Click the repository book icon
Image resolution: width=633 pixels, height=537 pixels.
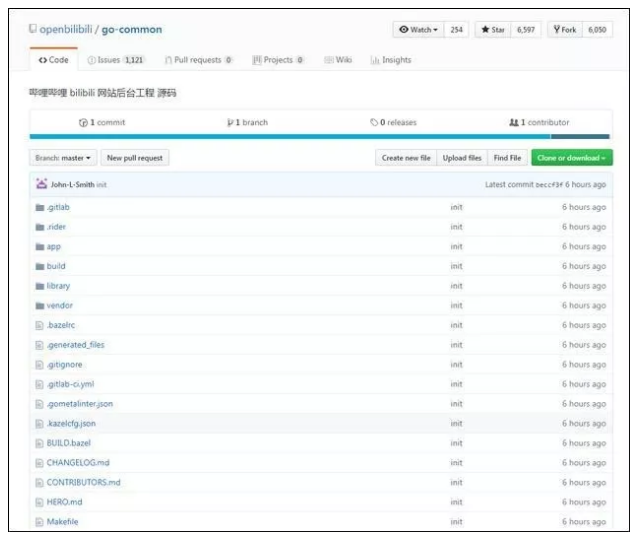[33, 30]
